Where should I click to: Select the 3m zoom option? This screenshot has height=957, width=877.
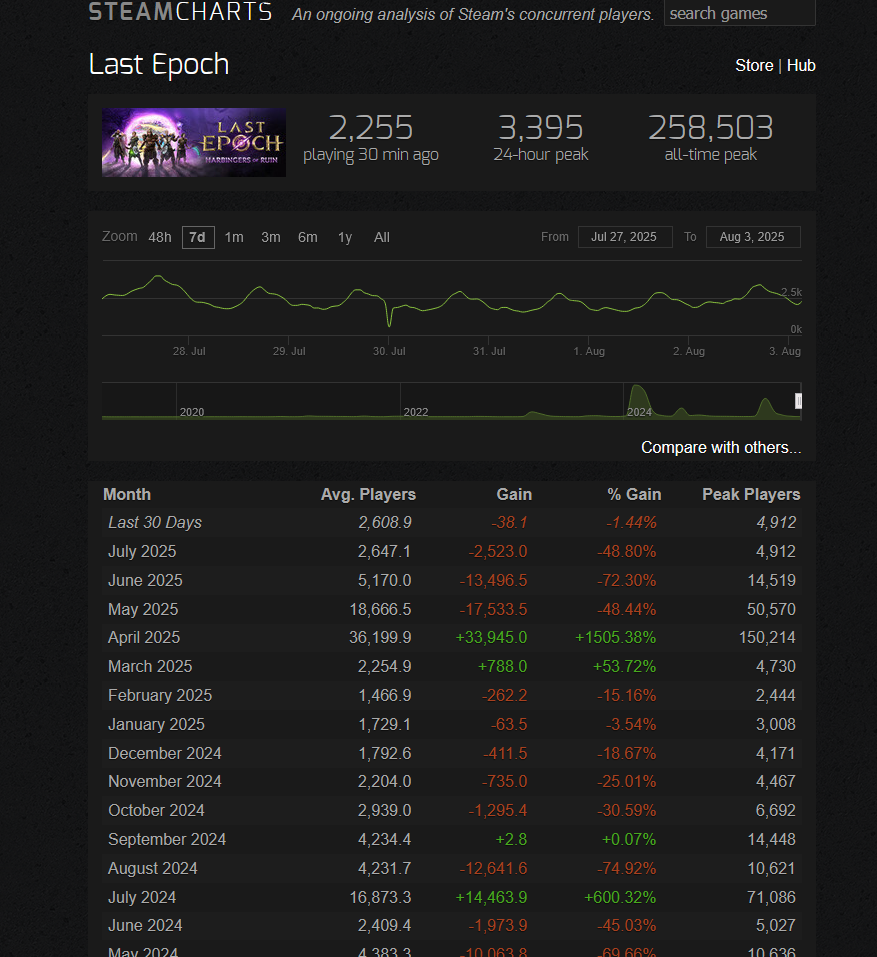click(x=270, y=237)
